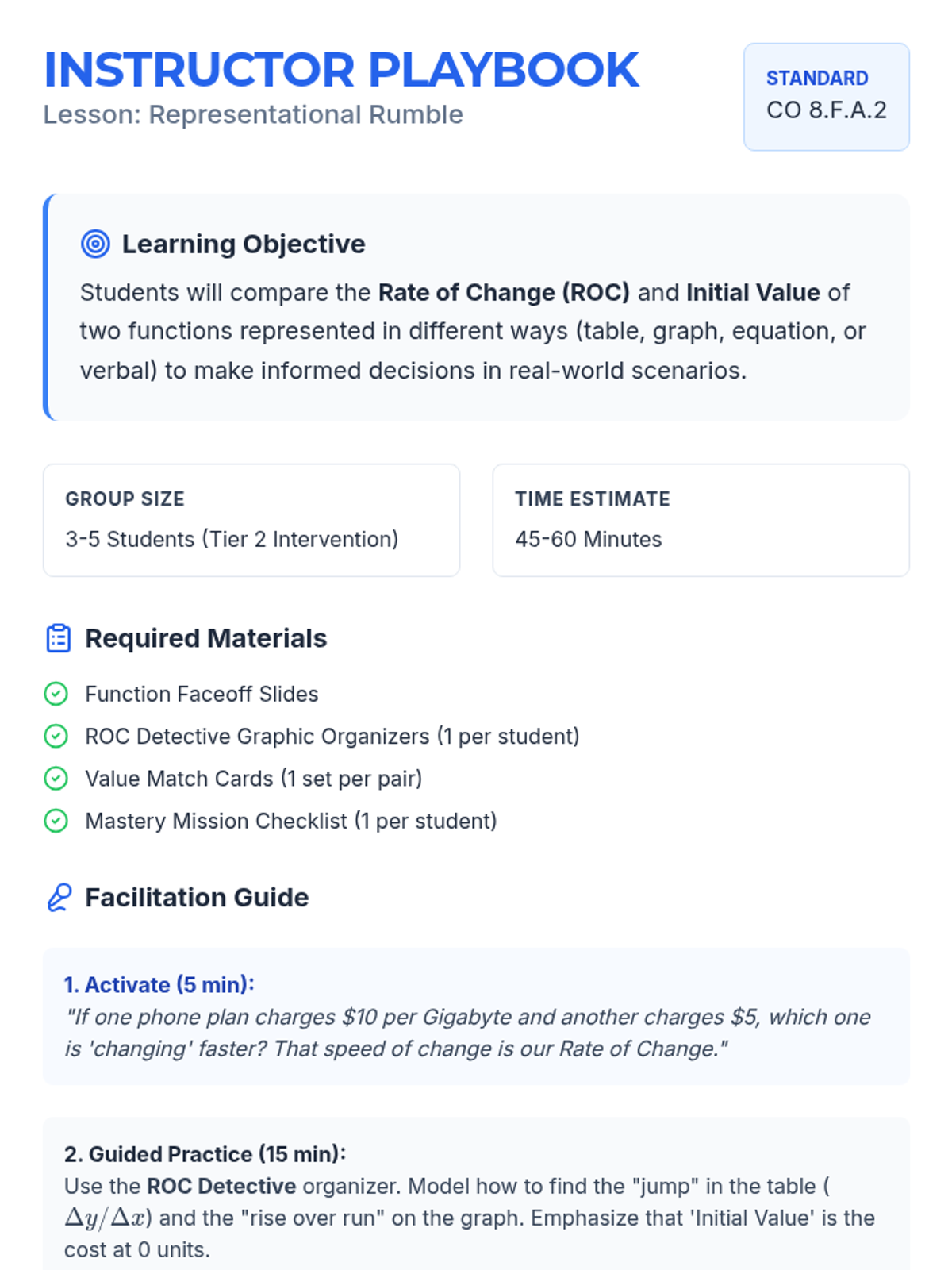Click the bold ROC Detective organizer text
The image size is (952, 1270).
point(221,1186)
